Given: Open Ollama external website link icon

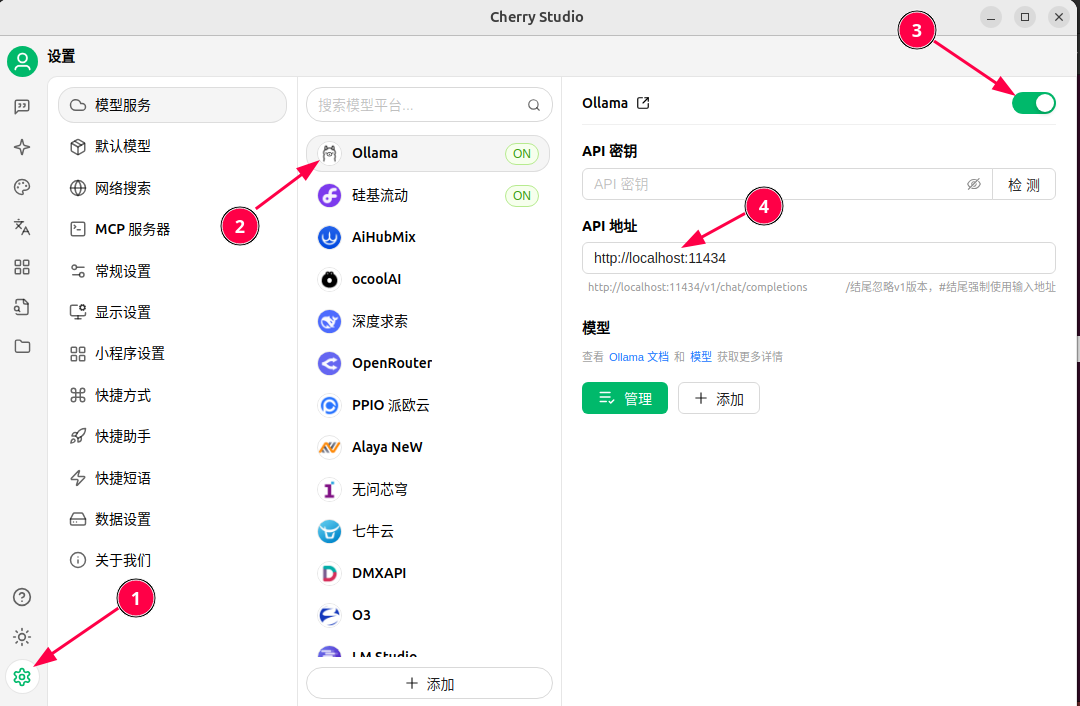Looking at the screenshot, I should [x=643, y=103].
